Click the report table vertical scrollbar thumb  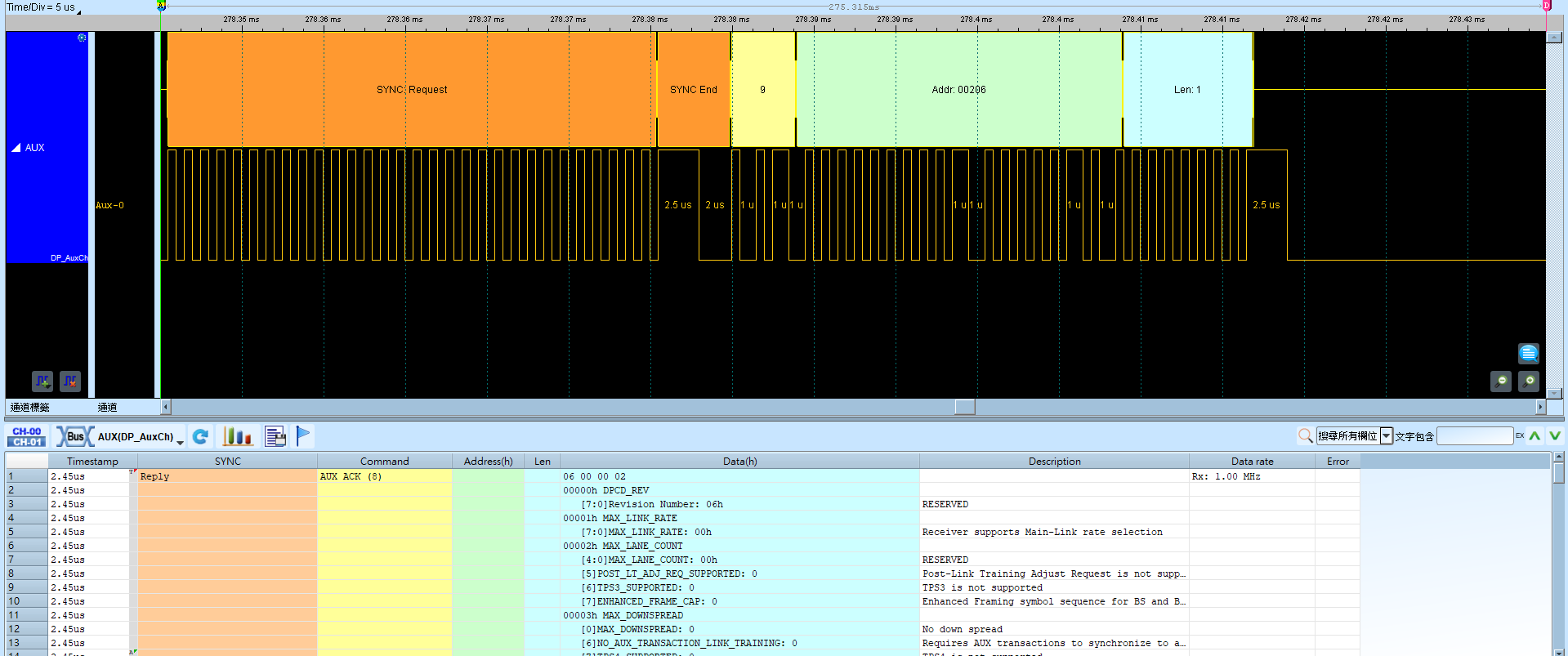point(1559,473)
